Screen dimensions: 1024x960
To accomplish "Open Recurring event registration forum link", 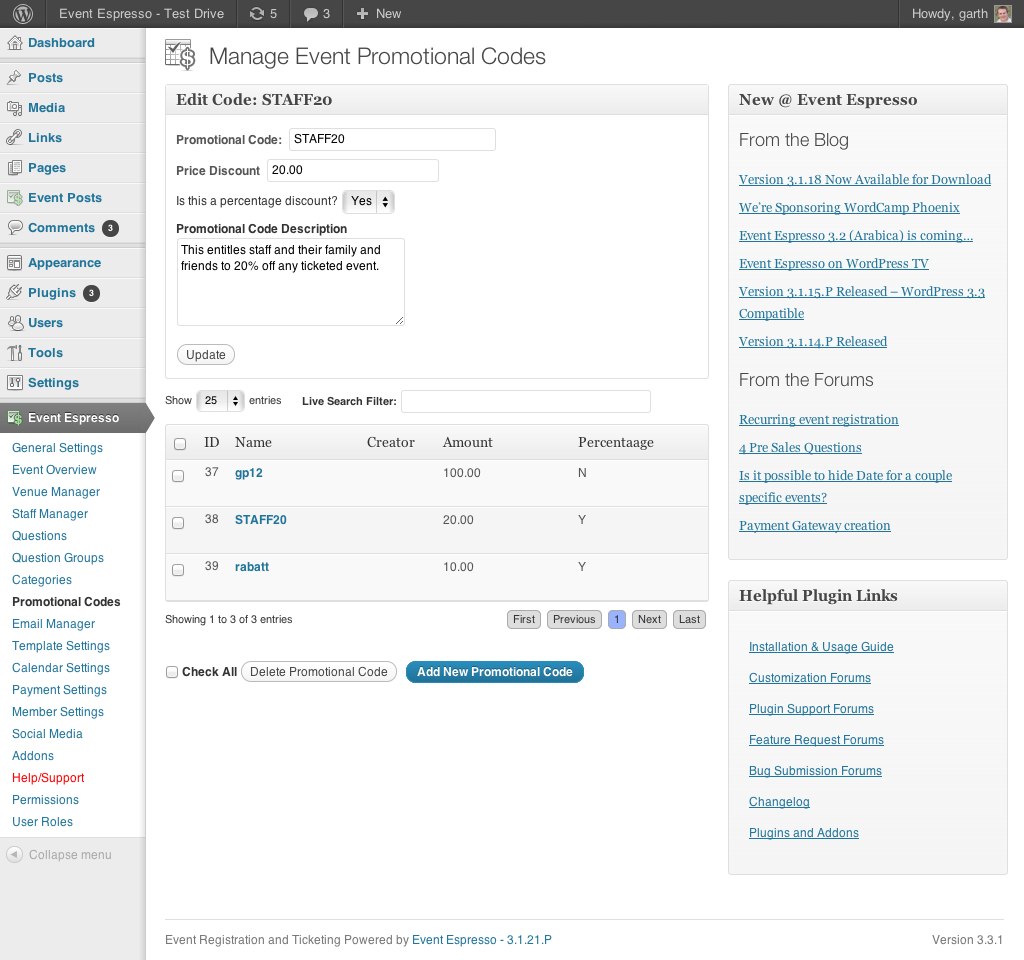I will click(x=818, y=419).
